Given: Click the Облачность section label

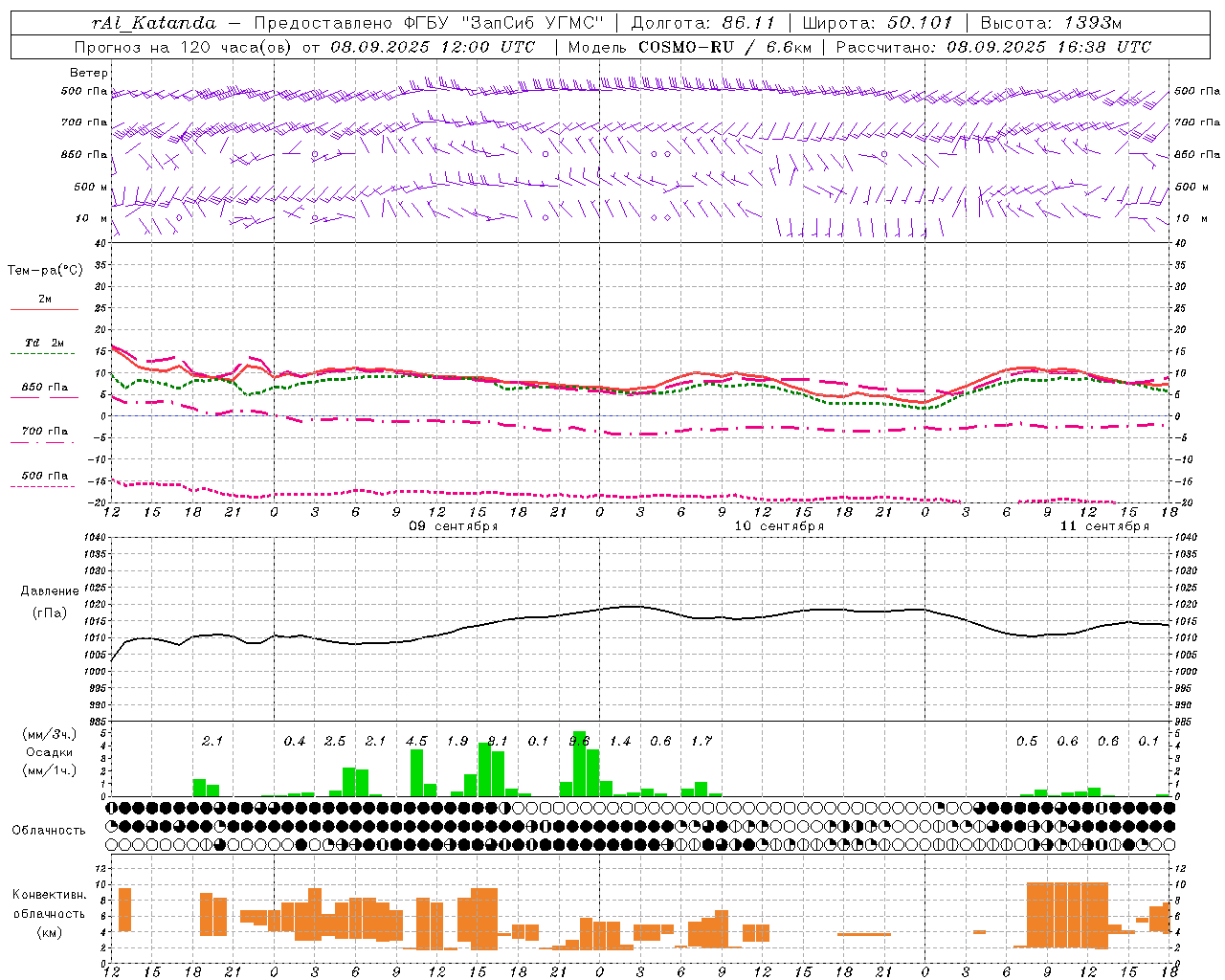Looking at the screenshot, I should tap(49, 830).
